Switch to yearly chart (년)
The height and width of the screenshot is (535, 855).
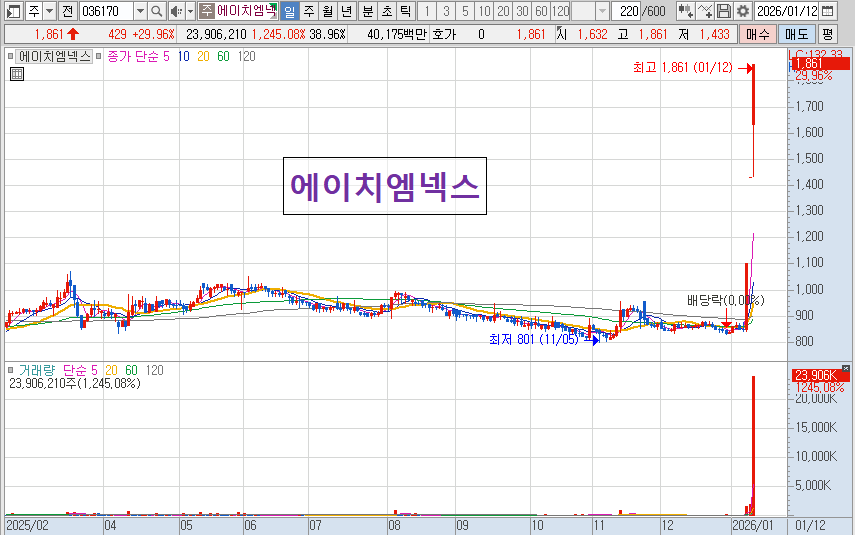[x=346, y=11]
